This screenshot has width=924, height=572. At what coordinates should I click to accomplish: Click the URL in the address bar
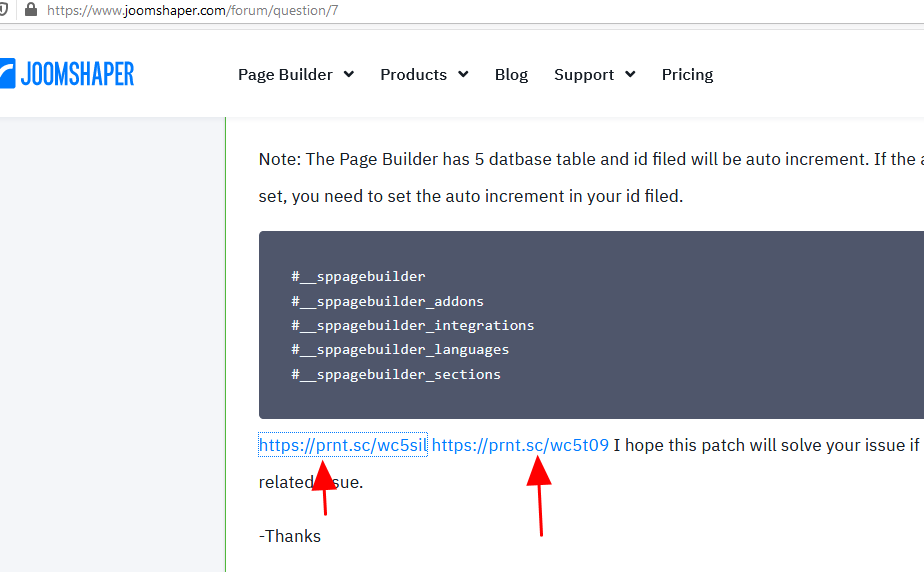tap(192, 10)
